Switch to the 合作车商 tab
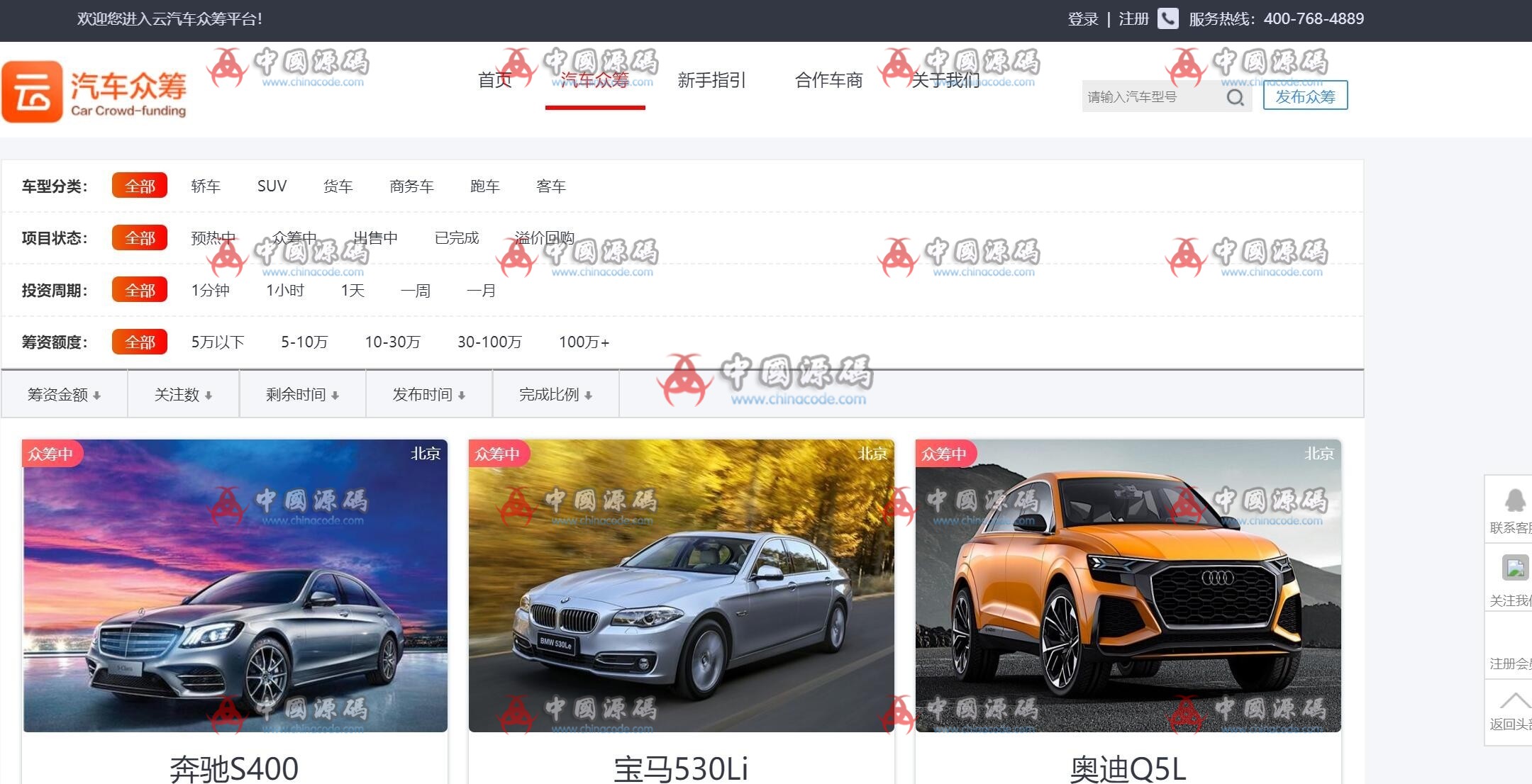This screenshot has width=1532, height=784. [x=828, y=81]
